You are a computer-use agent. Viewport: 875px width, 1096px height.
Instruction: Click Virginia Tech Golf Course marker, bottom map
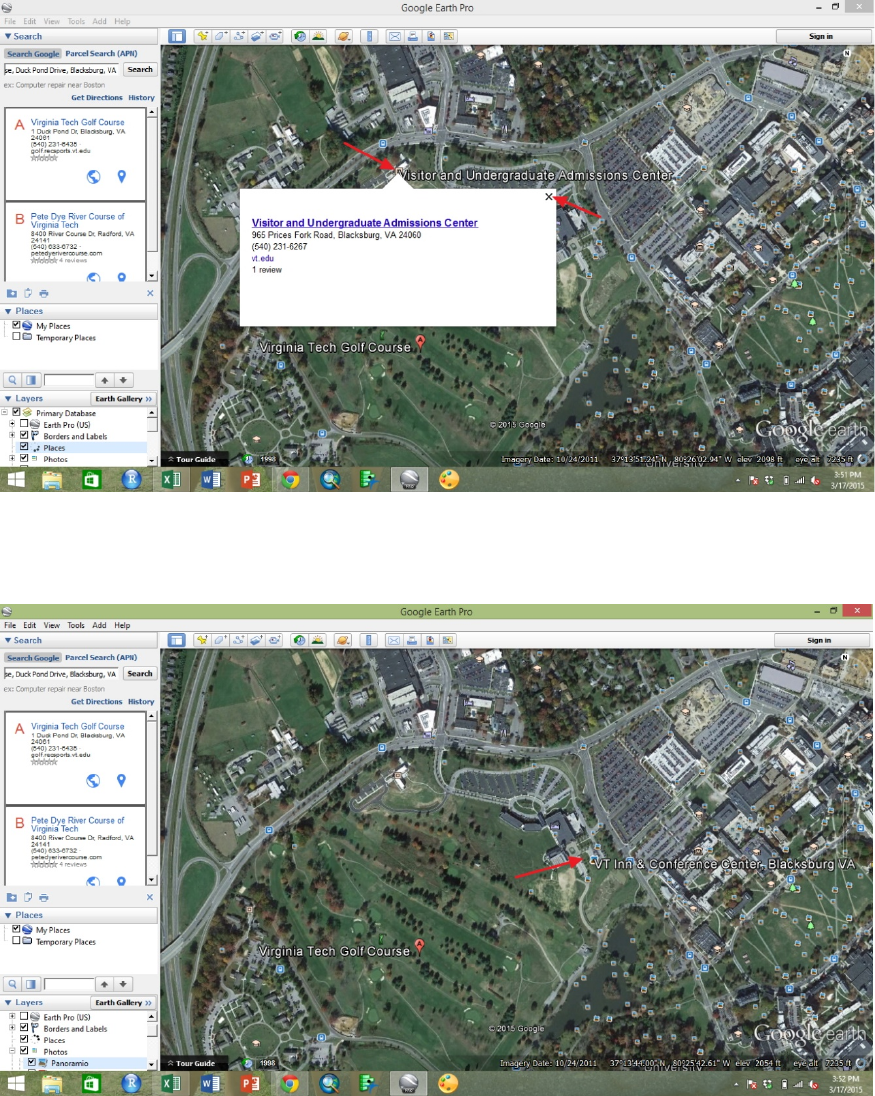[x=419, y=946]
